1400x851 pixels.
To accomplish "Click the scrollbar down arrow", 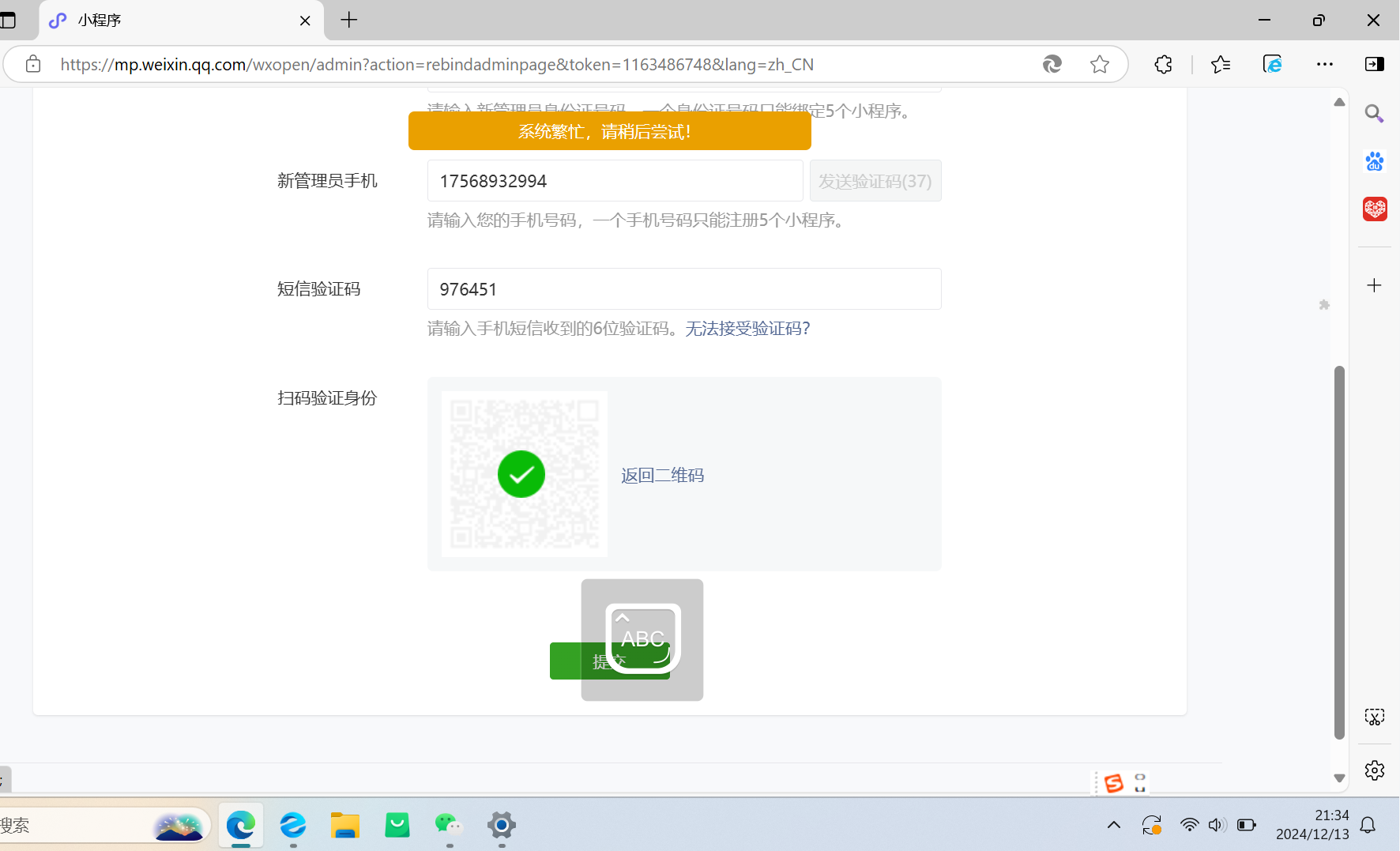I will coord(1339,778).
